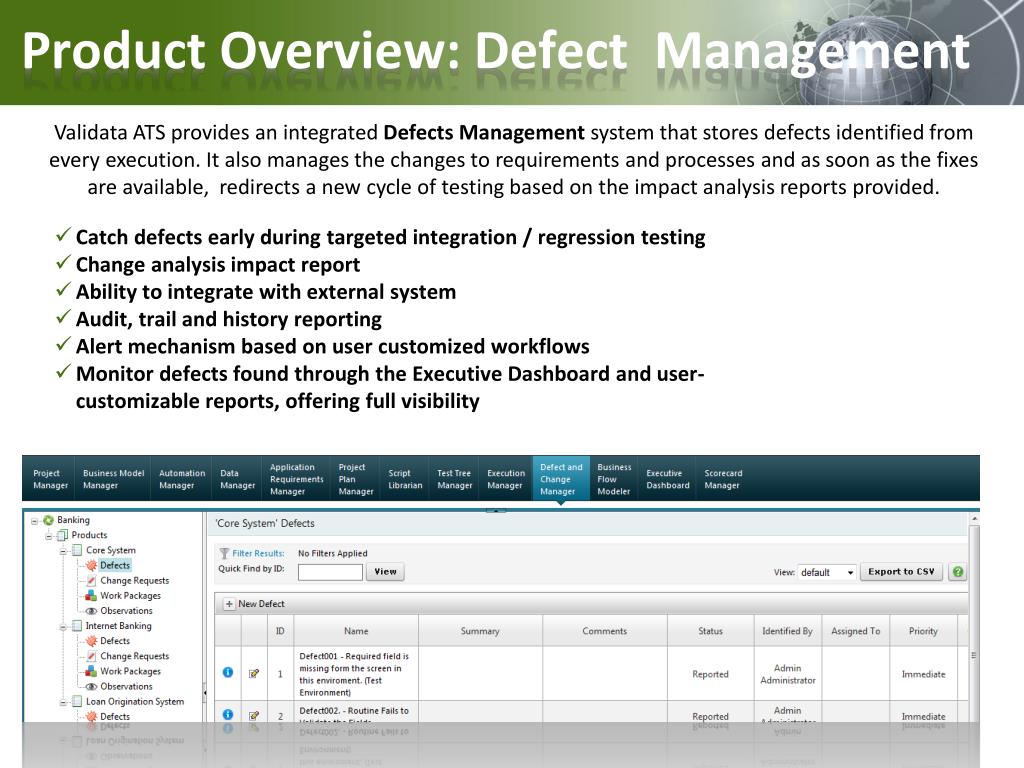
Task: Click the Status column header
Action: point(711,631)
